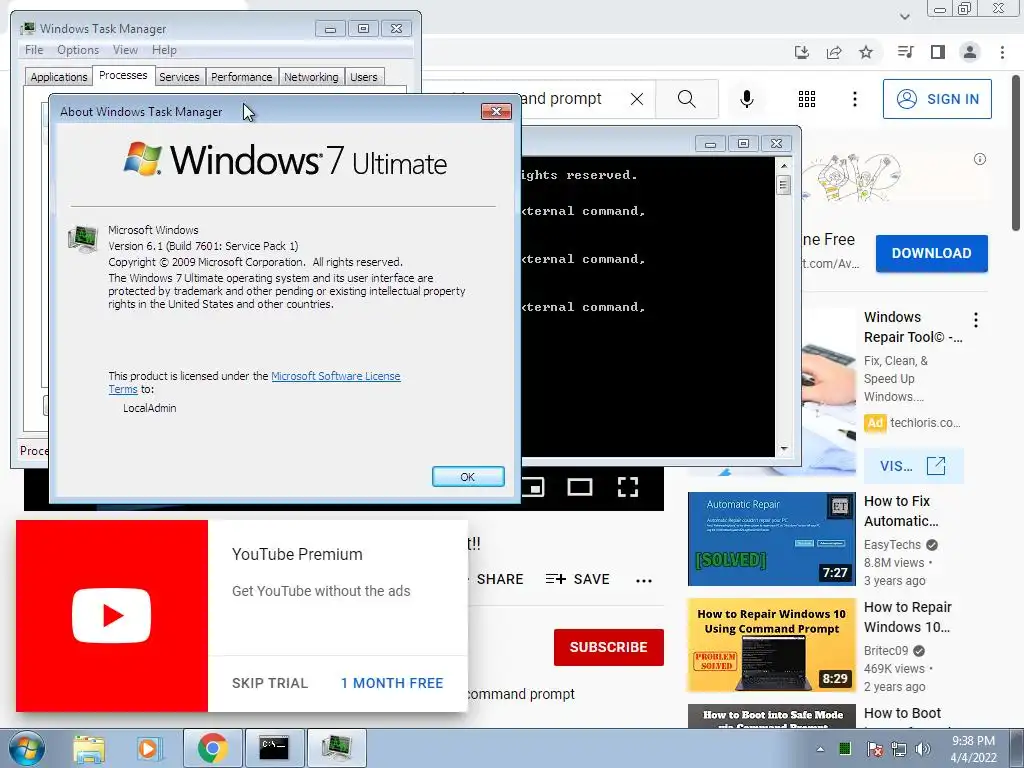Toggle miniplayer on video player
The height and width of the screenshot is (768, 1024).
(534, 487)
